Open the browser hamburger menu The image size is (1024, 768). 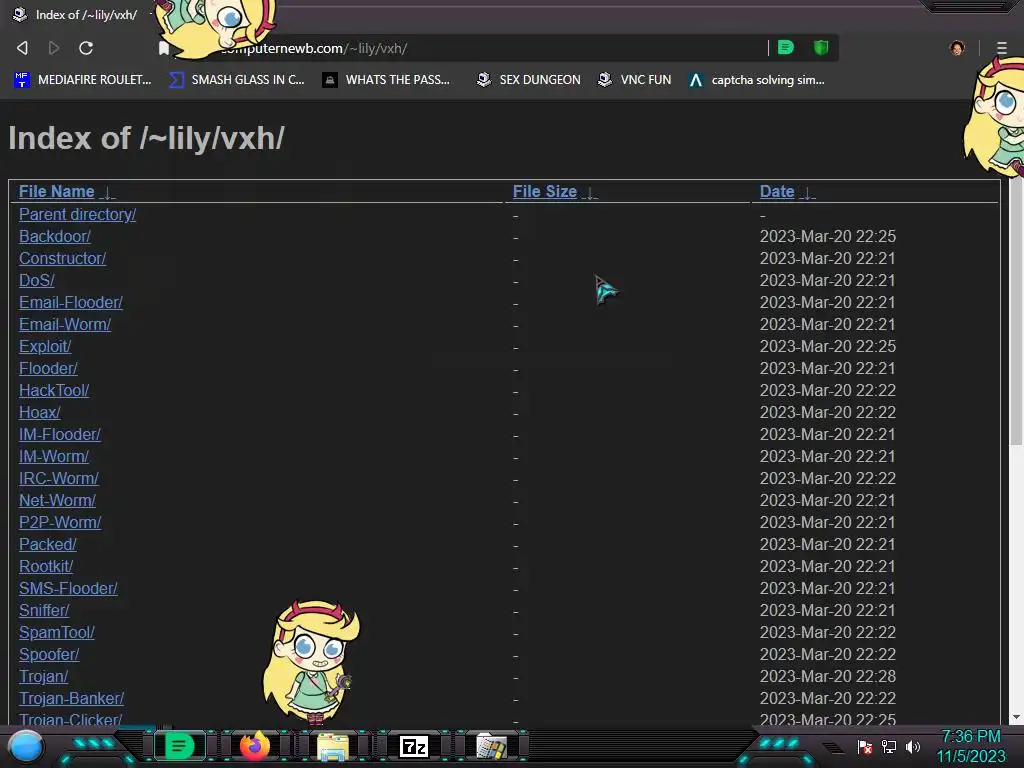(1002, 48)
